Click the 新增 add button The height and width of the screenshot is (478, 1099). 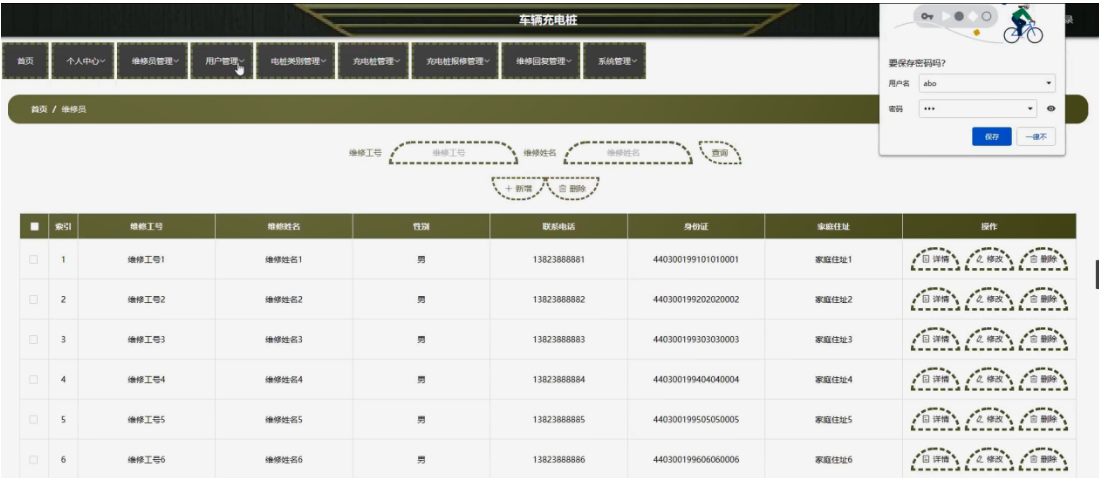518,189
